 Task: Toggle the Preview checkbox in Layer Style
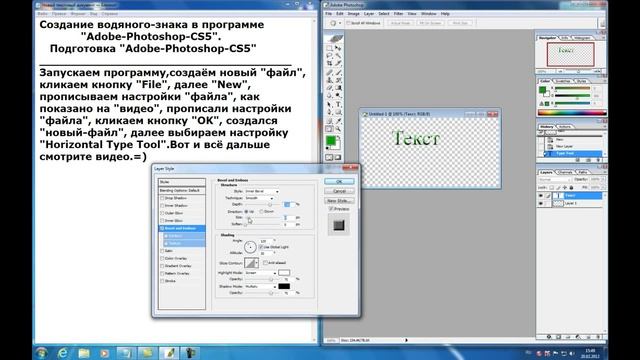331,209
